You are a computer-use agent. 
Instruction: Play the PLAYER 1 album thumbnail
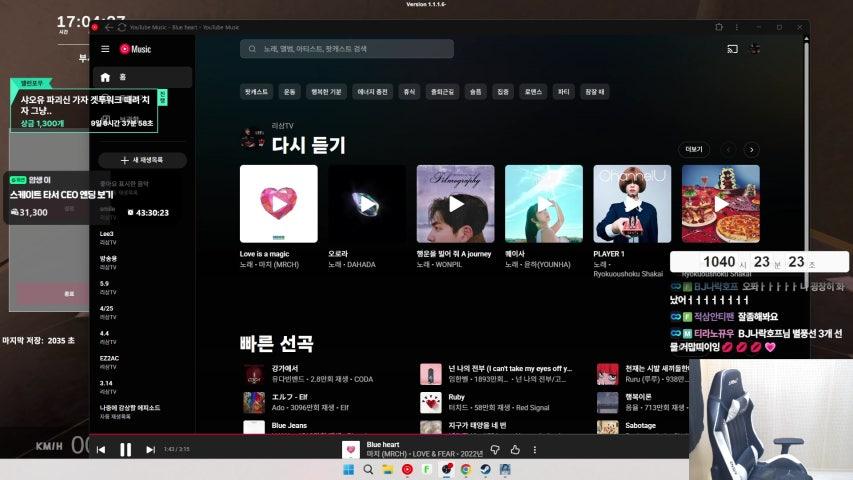(x=632, y=204)
